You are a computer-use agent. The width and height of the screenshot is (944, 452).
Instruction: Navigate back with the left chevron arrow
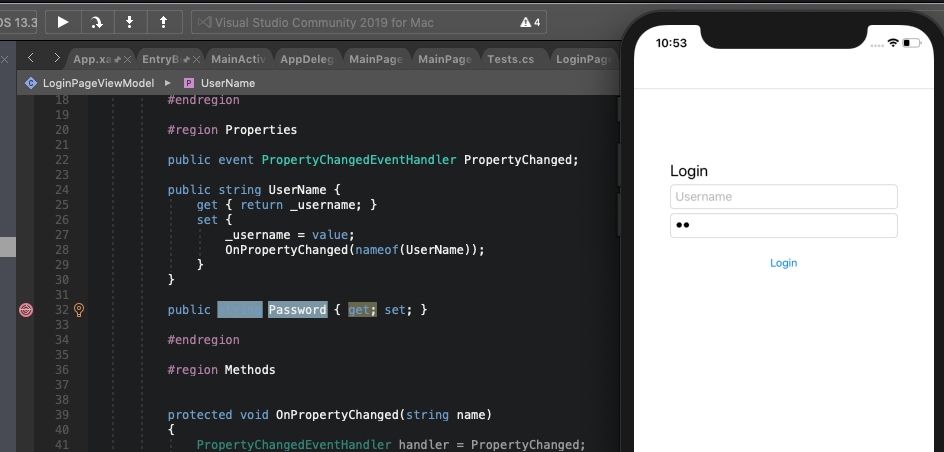[x=31, y=58]
